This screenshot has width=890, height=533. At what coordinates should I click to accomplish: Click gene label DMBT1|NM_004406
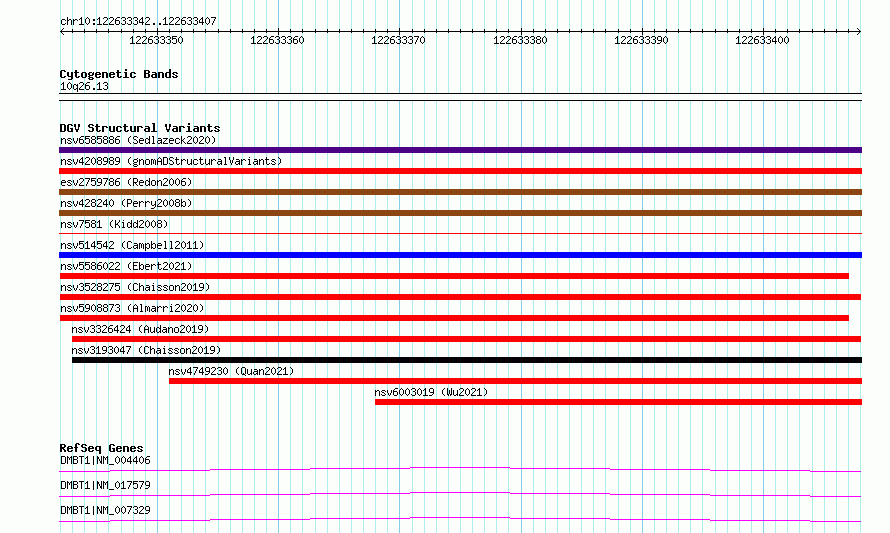(x=105, y=460)
